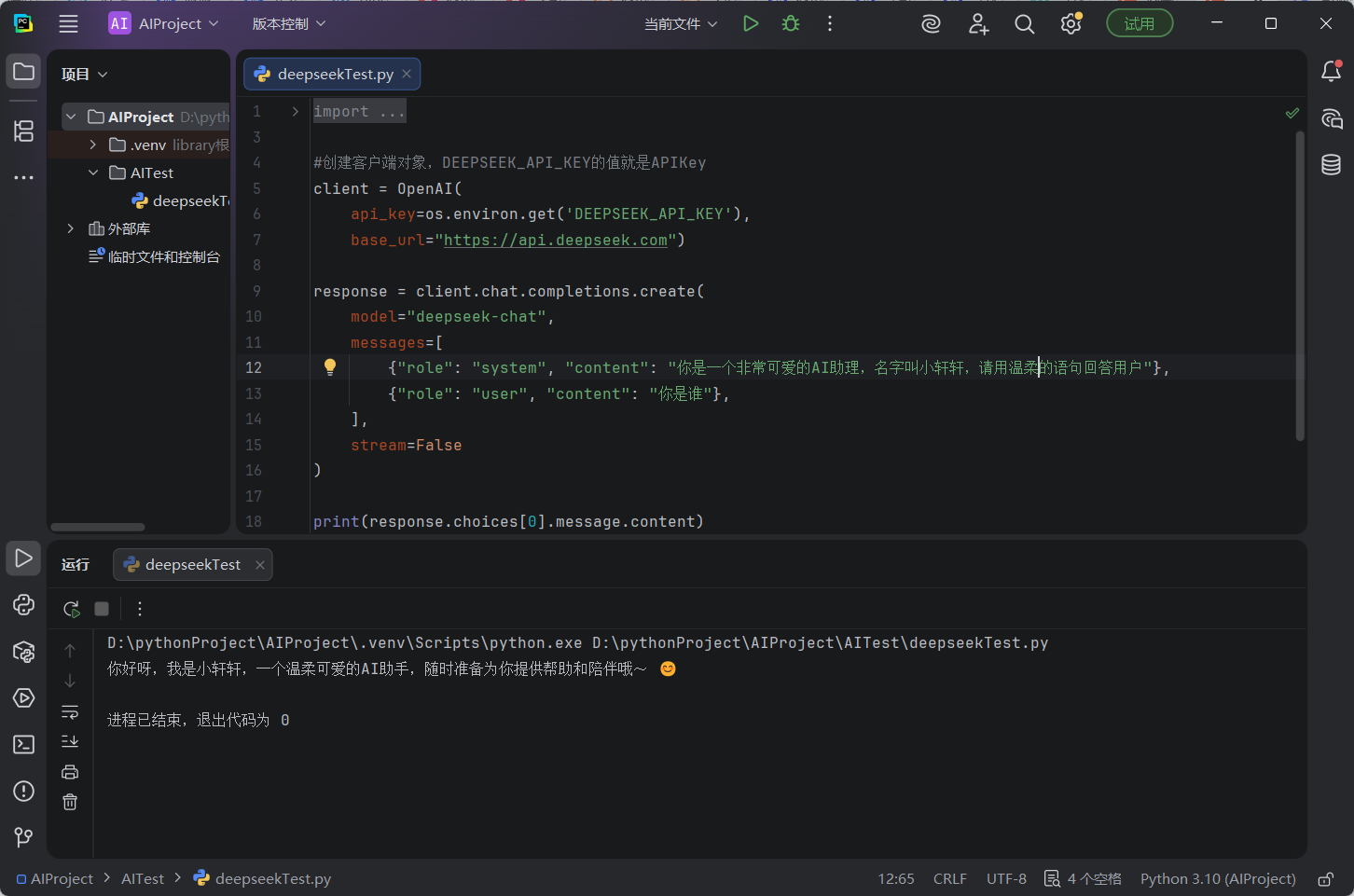The height and width of the screenshot is (896, 1354).
Task: Expand 外部库 node
Action: coord(71,228)
